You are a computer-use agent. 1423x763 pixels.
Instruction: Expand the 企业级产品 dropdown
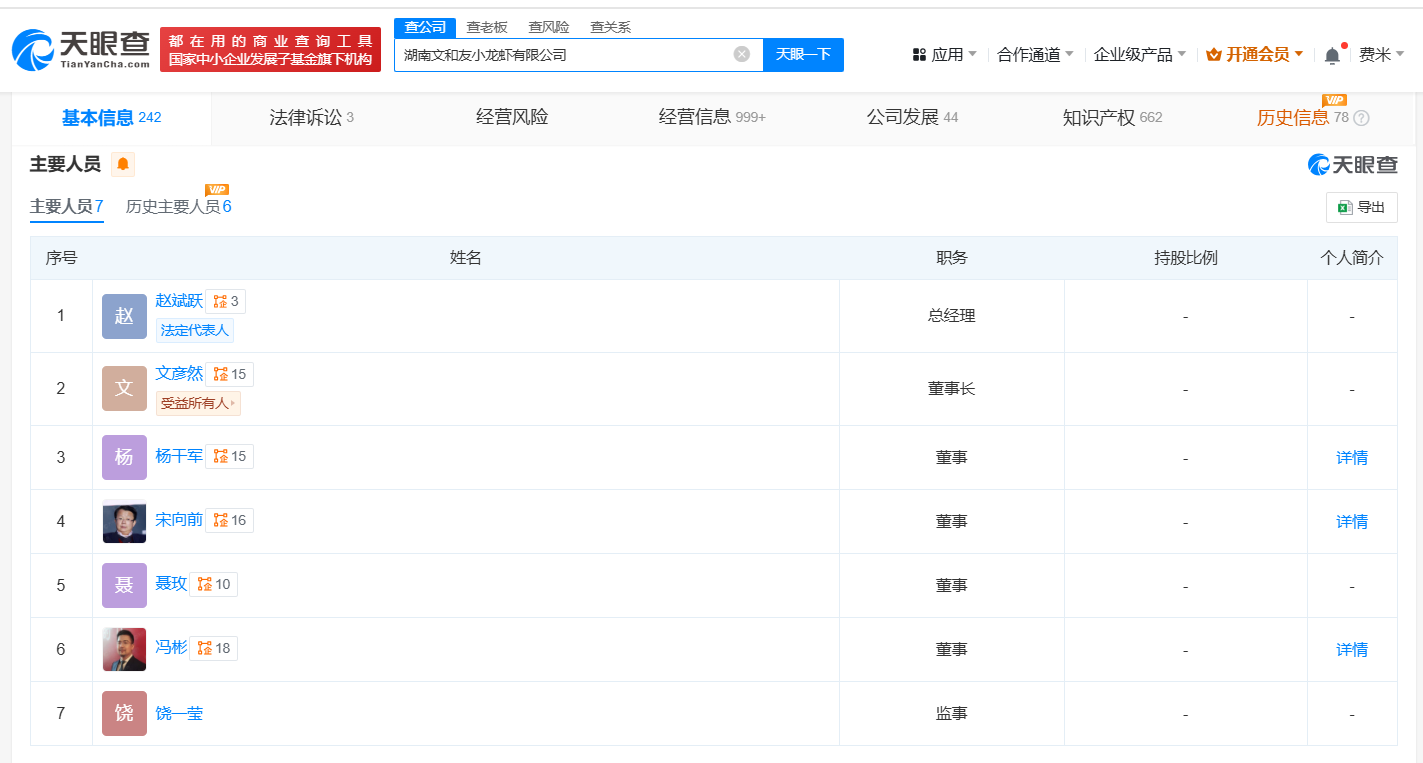tap(1140, 54)
